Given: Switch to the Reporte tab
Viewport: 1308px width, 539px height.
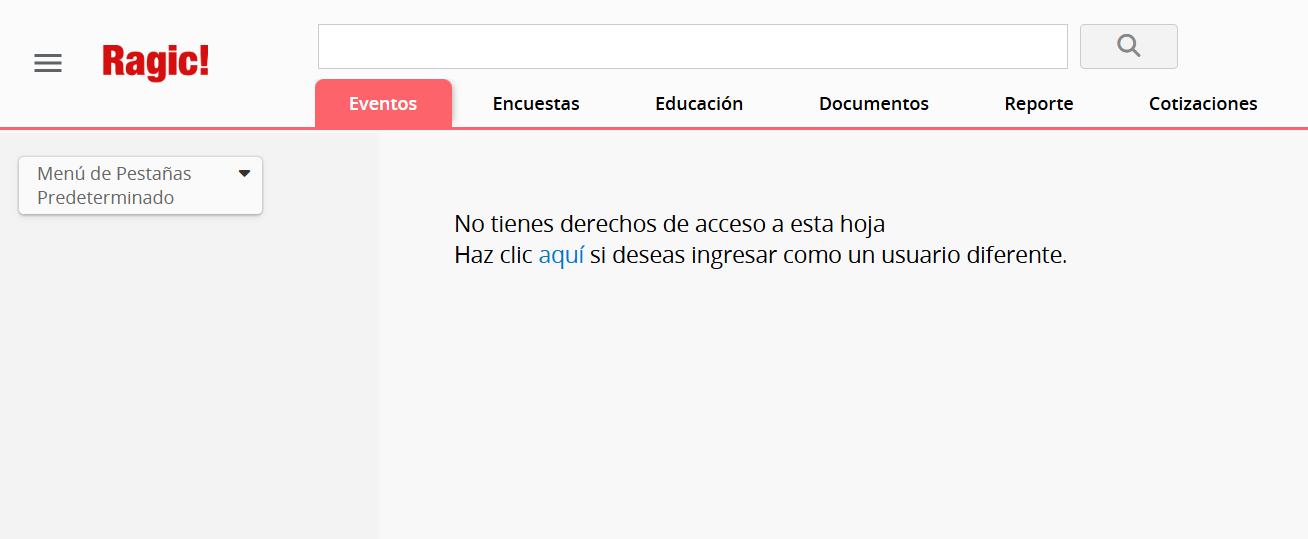Looking at the screenshot, I should tap(1039, 104).
